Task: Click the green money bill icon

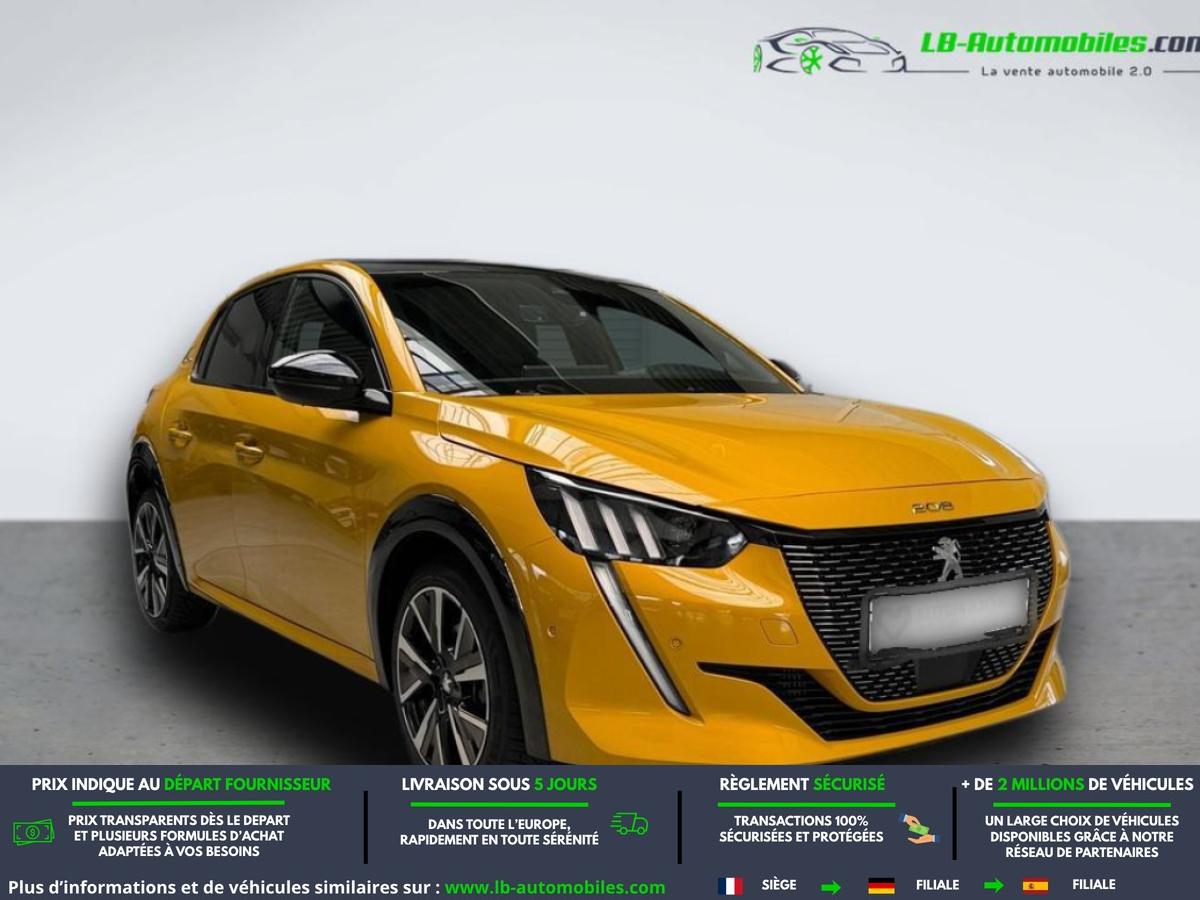Action: 33,832
